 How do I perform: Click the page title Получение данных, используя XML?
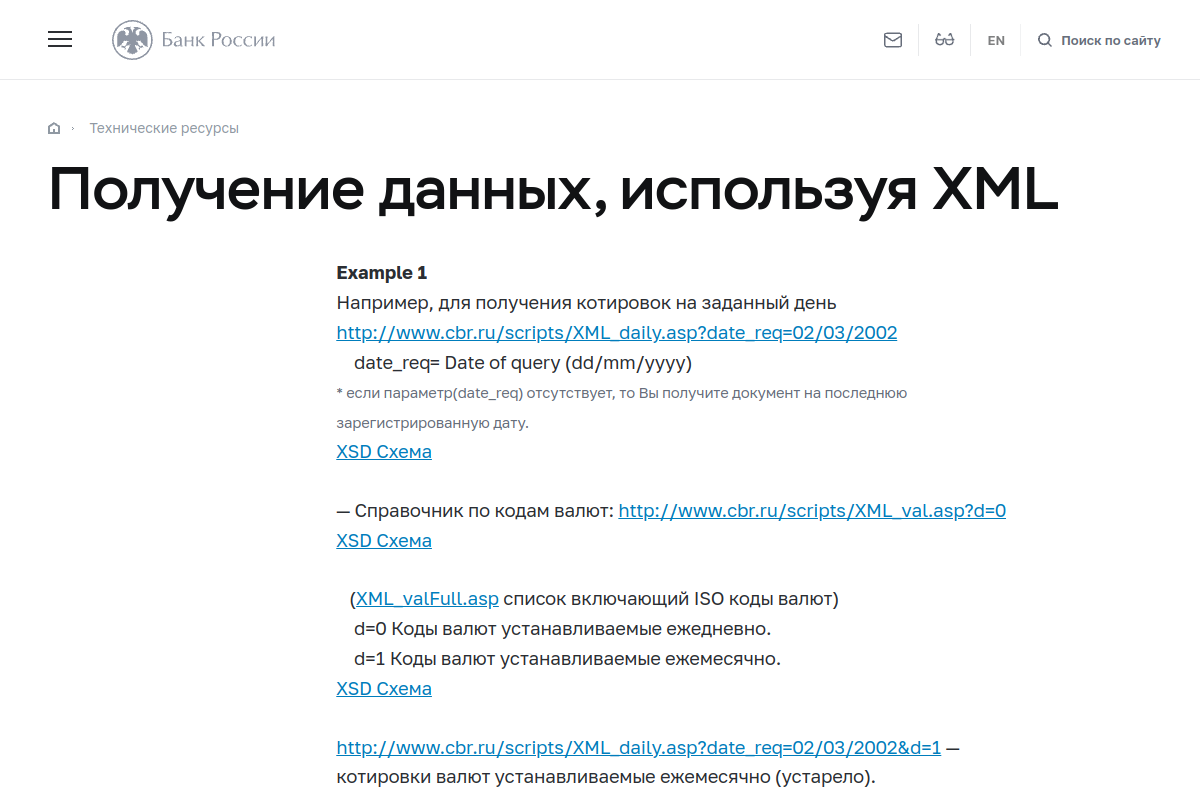pos(553,191)
